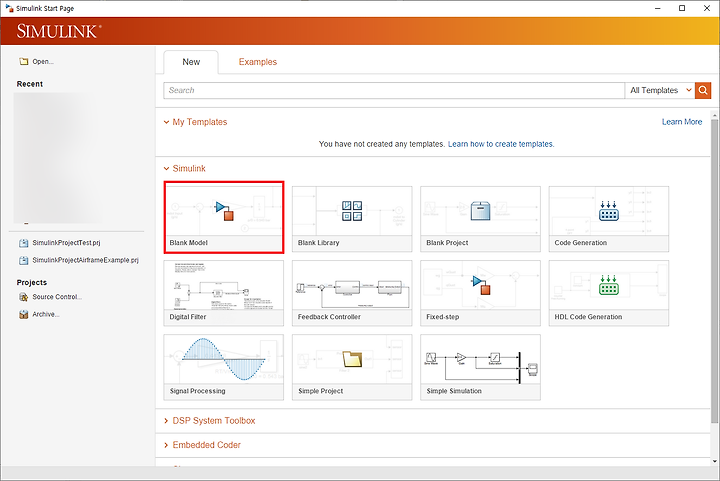Collapse the My Templates section
The width and height of the screenshot is (720, 481).
[166, 122]
